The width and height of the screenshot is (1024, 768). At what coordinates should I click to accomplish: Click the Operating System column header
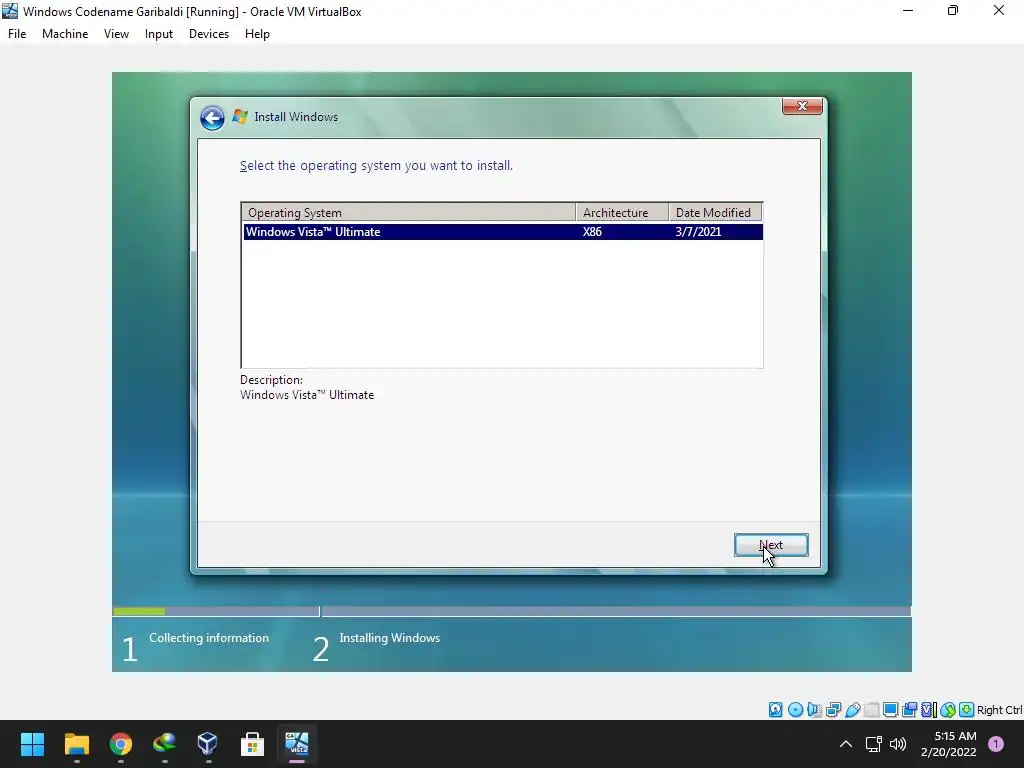(409, 212)
